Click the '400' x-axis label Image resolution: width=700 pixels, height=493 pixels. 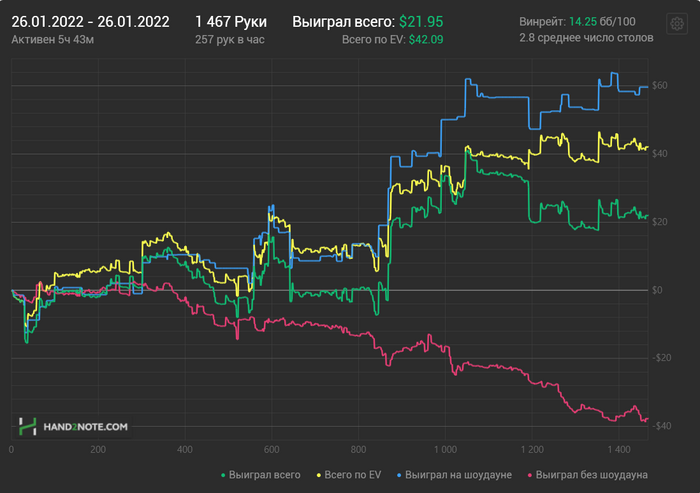[184, 449]
